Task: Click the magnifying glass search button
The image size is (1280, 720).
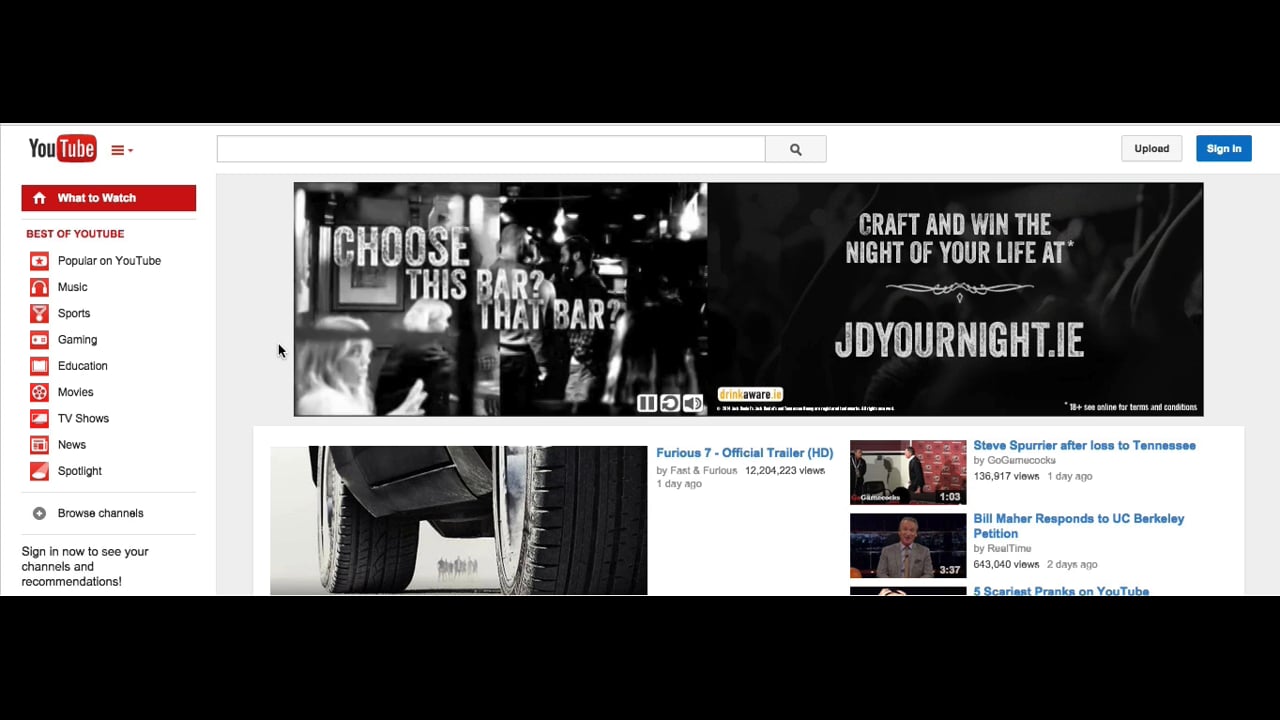Action: tap(796, 149)
